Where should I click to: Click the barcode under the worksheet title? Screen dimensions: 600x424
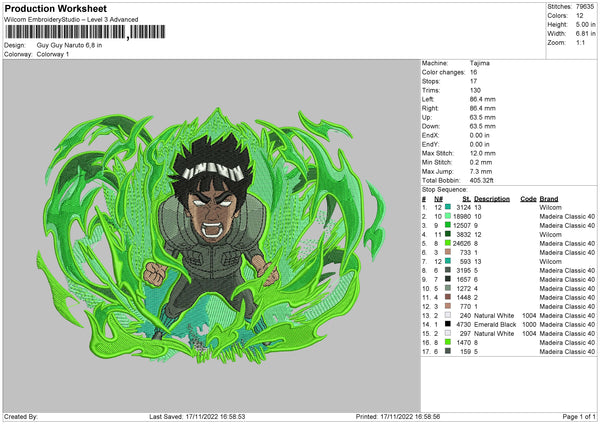(85, 32)
